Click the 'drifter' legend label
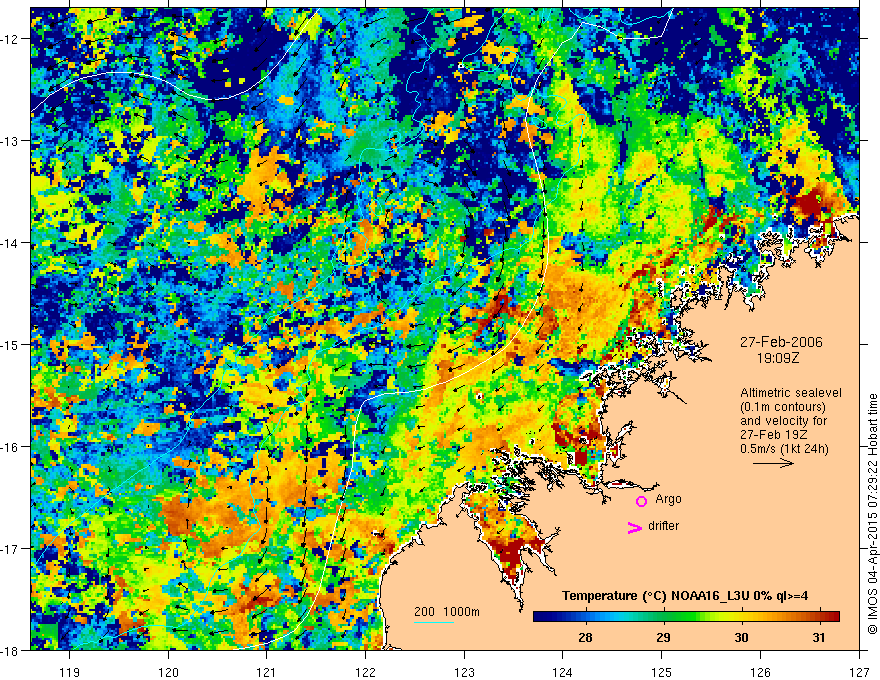The image size is (880, 680). pyautogui.click(x=663, y=526)
